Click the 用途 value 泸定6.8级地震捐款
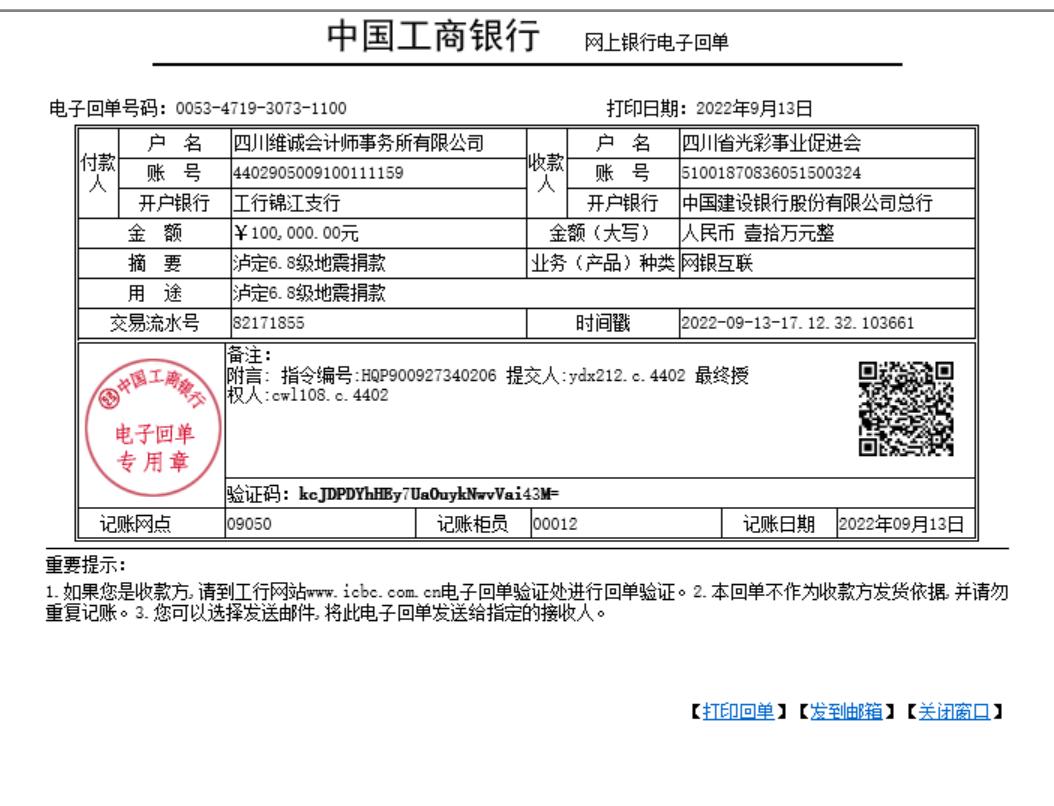The height and width of the screenshot is (806, 1054). coord(309,293)
